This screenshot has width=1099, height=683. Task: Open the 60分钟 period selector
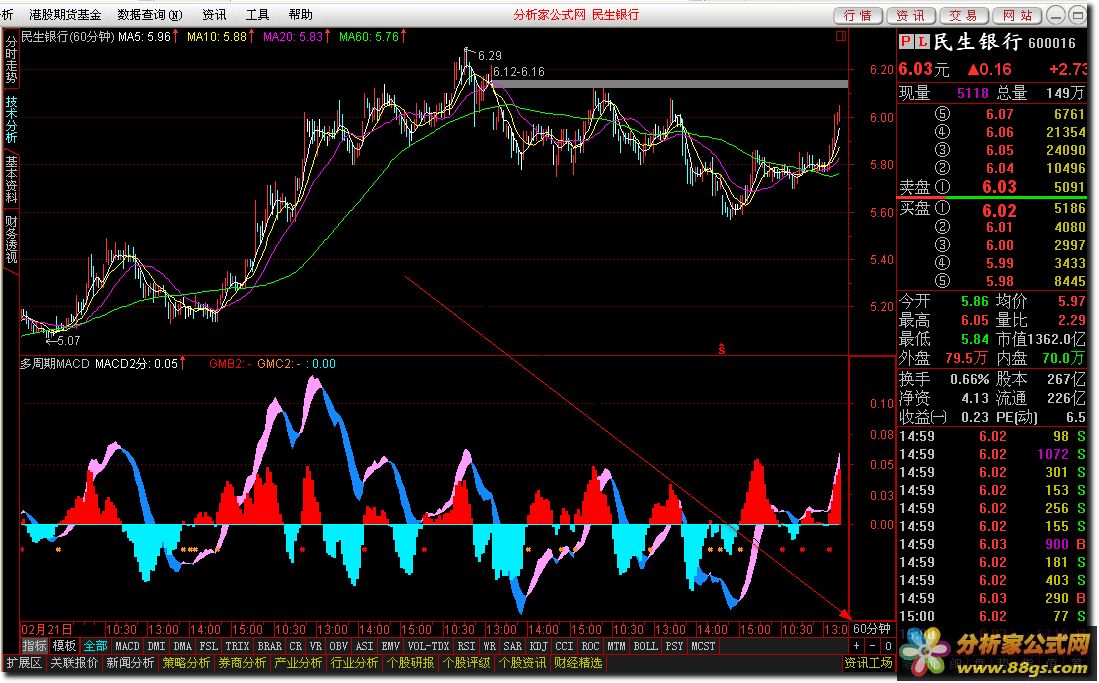pyautogui.click(x=873, y=628)
